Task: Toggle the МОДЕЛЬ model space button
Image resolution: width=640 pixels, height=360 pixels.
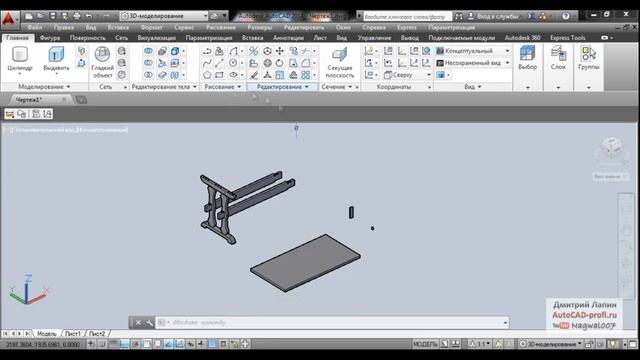Action: tap(425, 344)
